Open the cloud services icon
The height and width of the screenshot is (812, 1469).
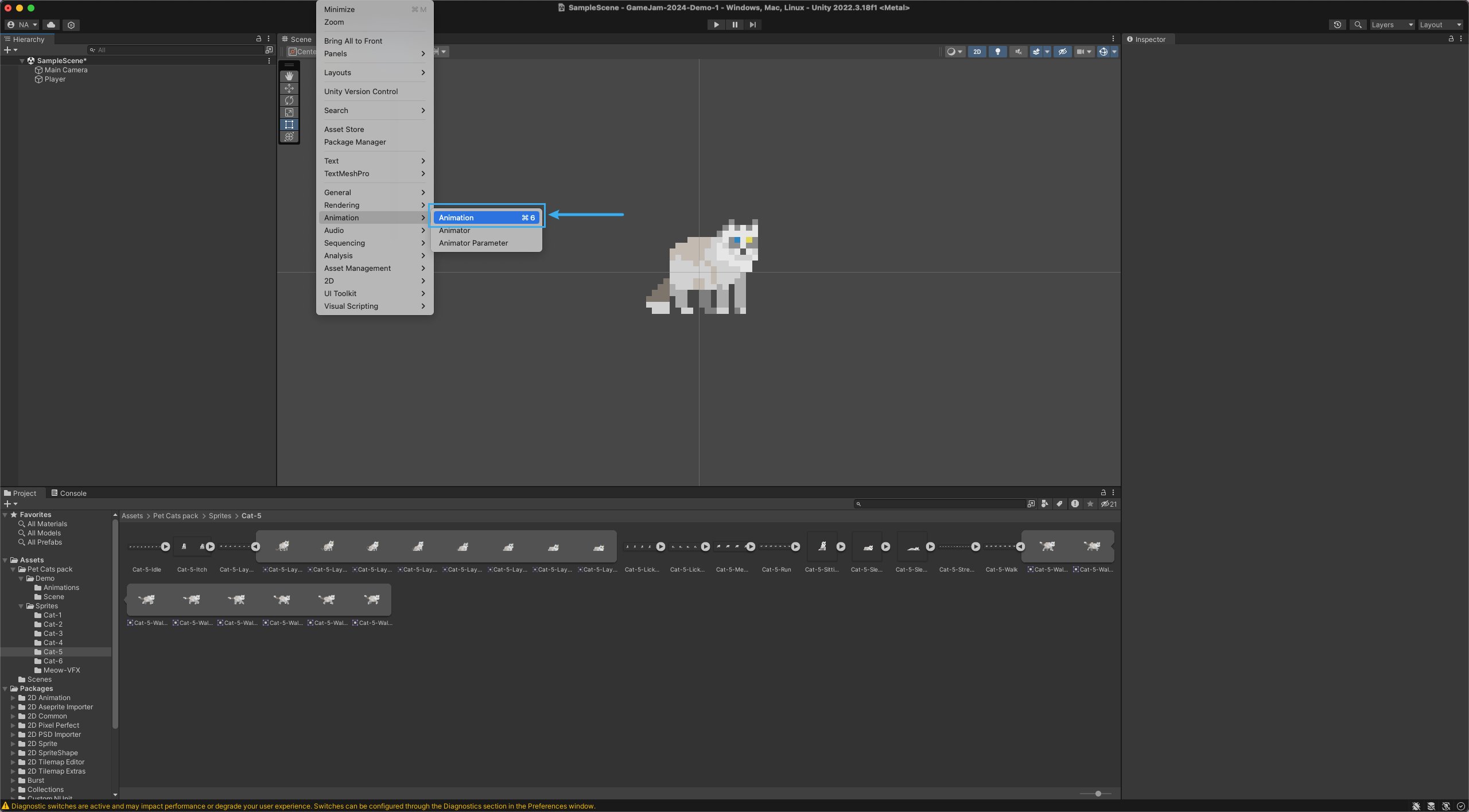(51, 25)
